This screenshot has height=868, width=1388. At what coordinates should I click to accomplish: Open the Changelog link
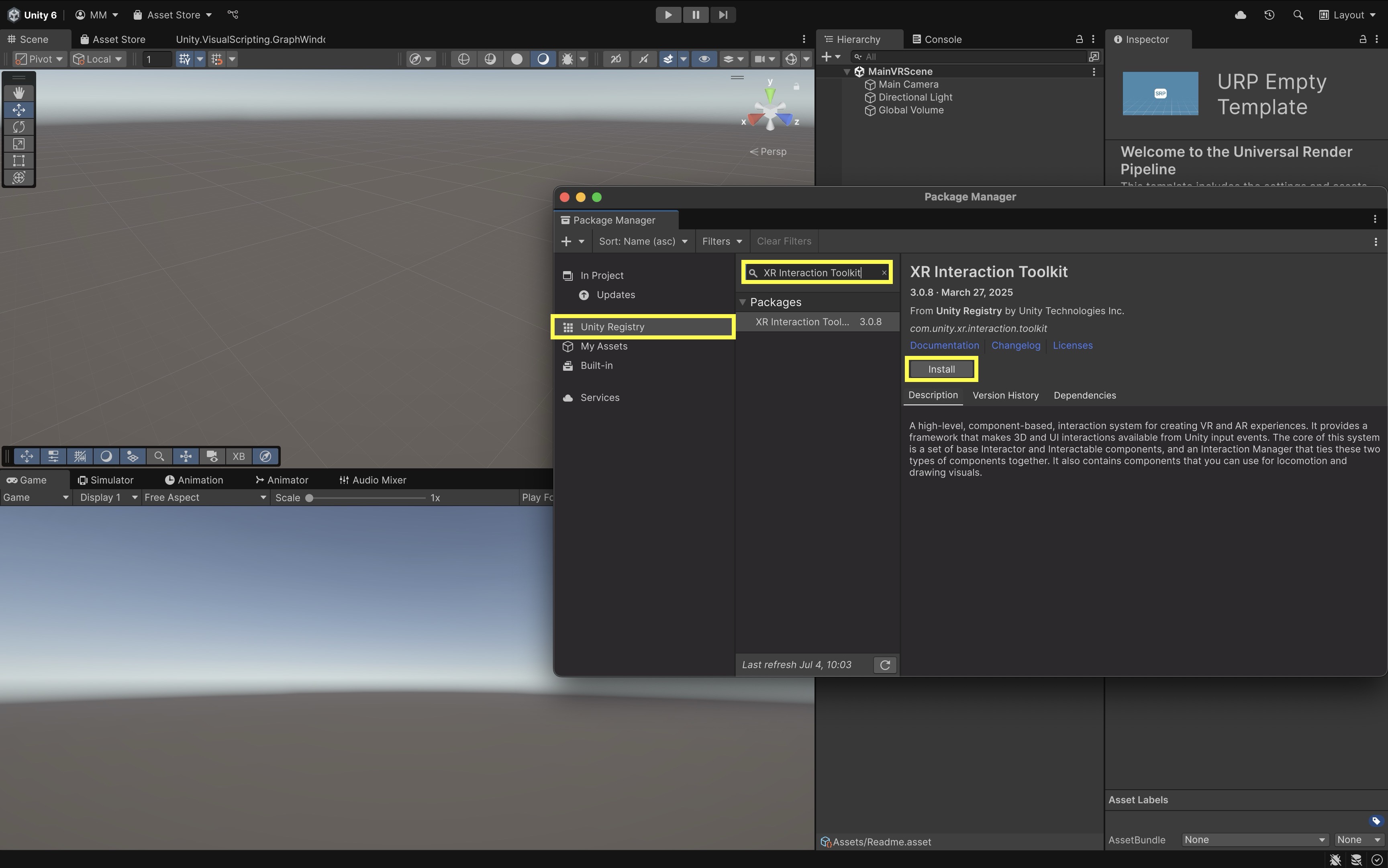(1015, 345)
